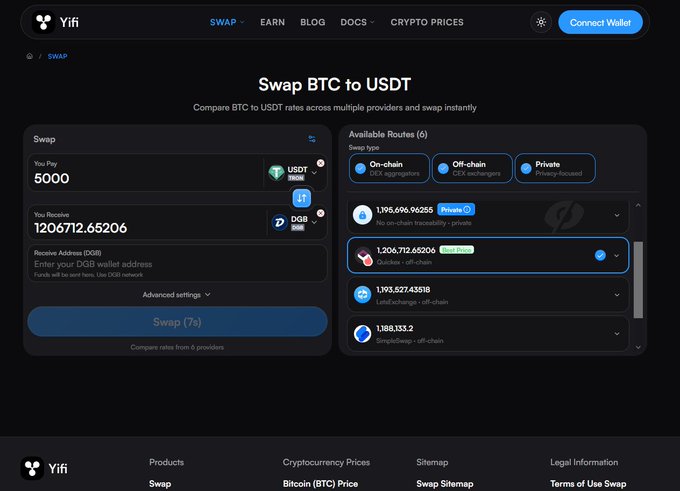
Task: Click the Private badge info icon
Action: 467,209
